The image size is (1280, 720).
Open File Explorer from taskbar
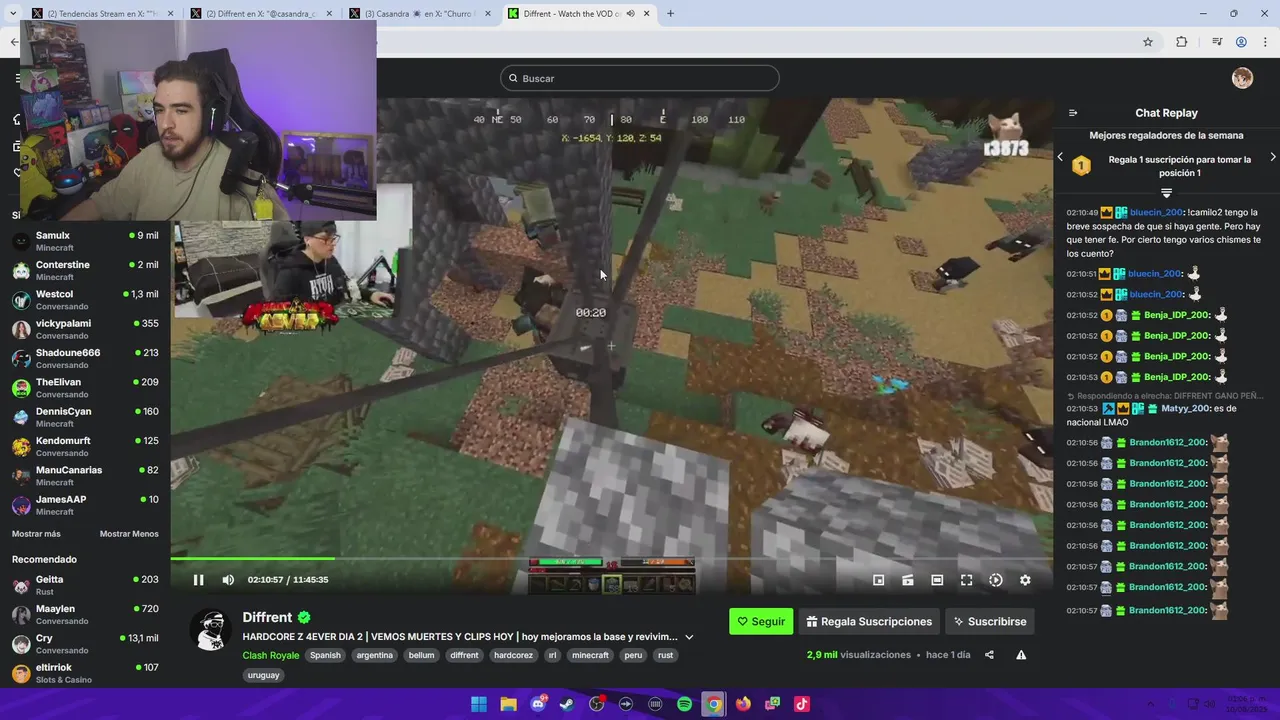[x=508, y=704]
